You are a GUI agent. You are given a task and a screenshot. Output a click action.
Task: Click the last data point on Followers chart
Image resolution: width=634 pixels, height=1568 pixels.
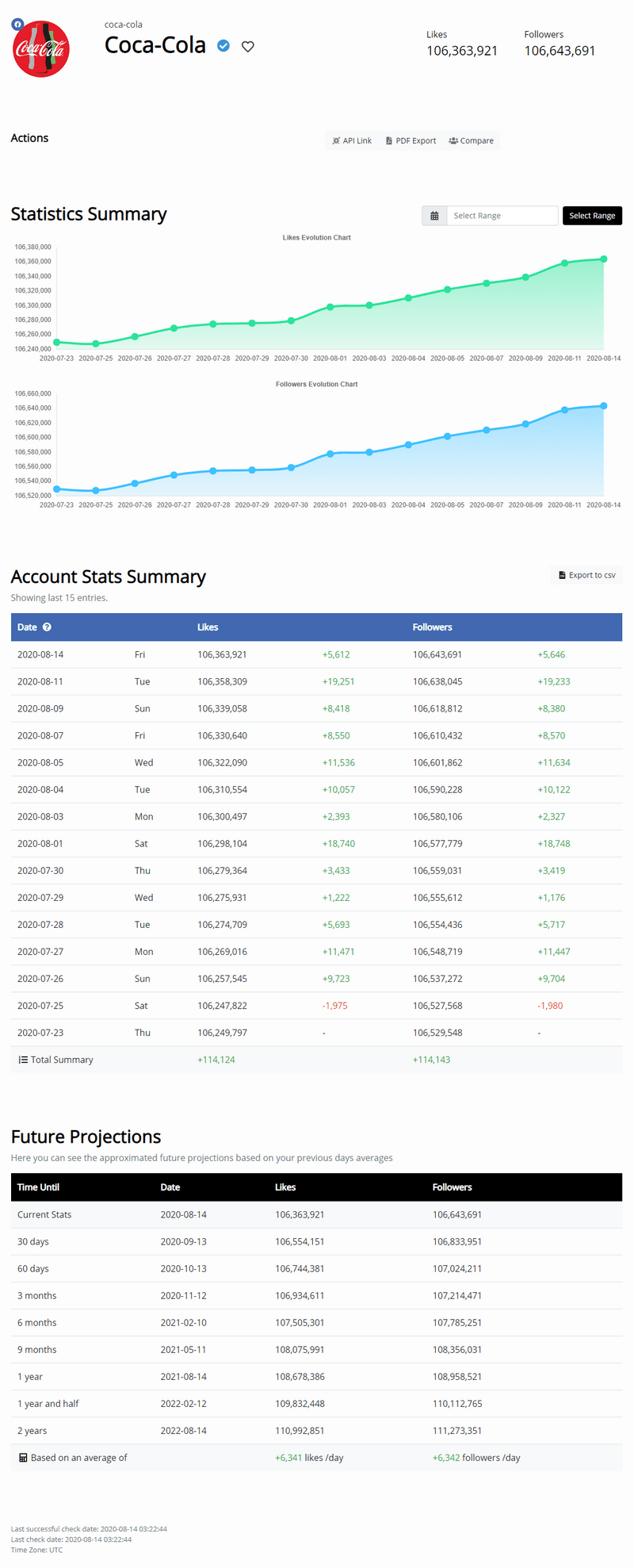click(x=604, y=406)
